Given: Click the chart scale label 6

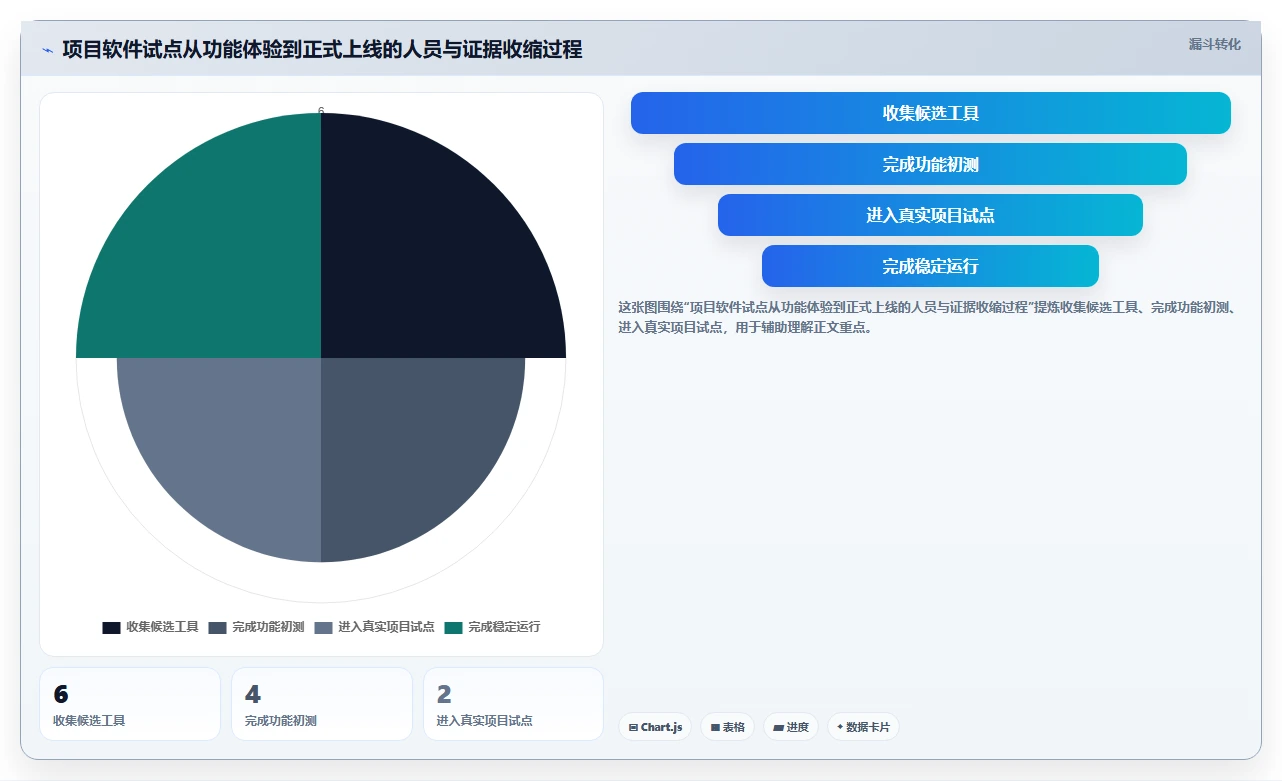Looking at the screenshot, I should [x=321, y=111].
